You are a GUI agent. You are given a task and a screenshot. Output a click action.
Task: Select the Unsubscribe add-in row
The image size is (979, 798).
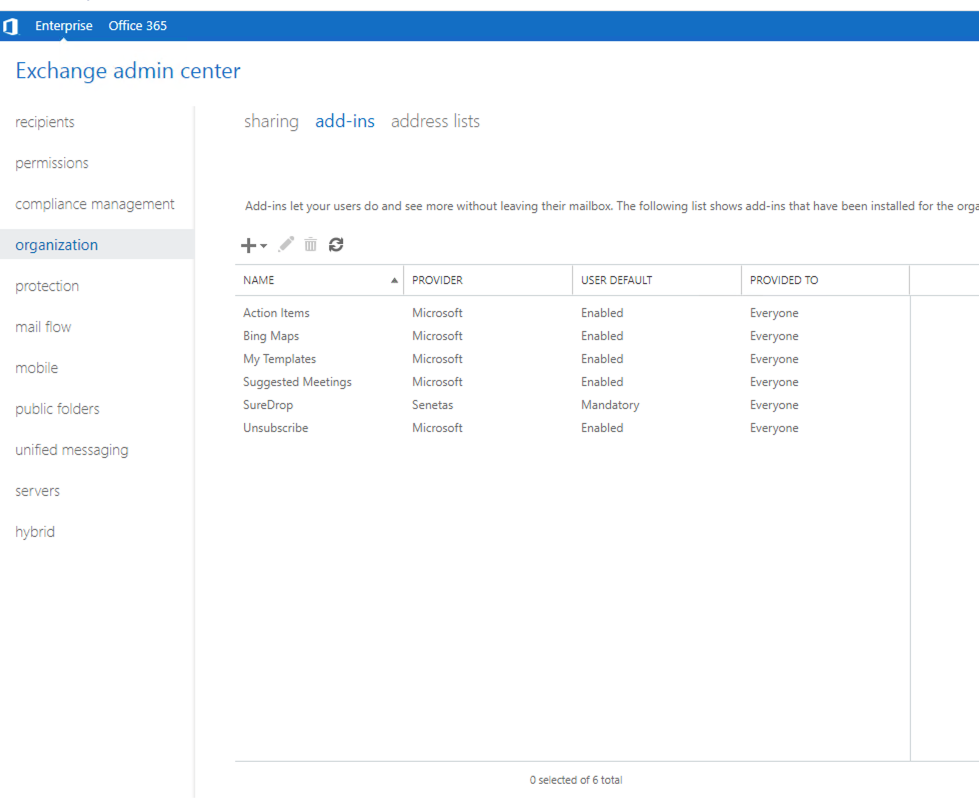(x=572, y=428)
